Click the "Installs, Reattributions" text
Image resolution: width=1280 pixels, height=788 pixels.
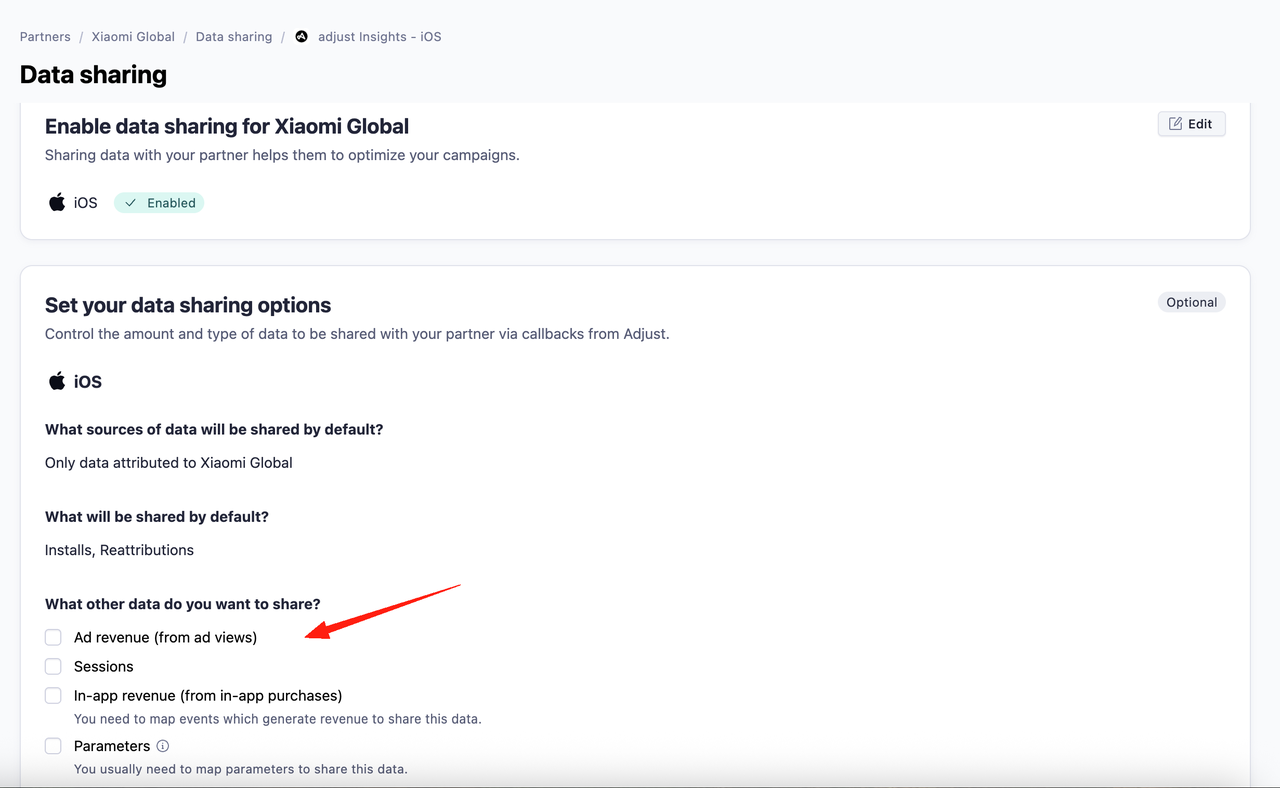119,550
